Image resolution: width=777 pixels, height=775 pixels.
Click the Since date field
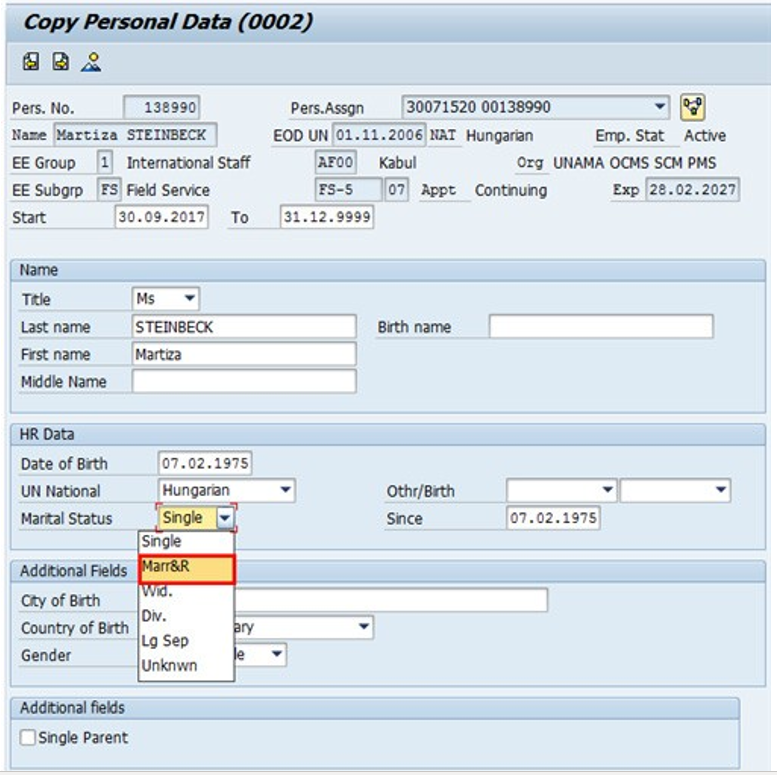click(553, 518)
